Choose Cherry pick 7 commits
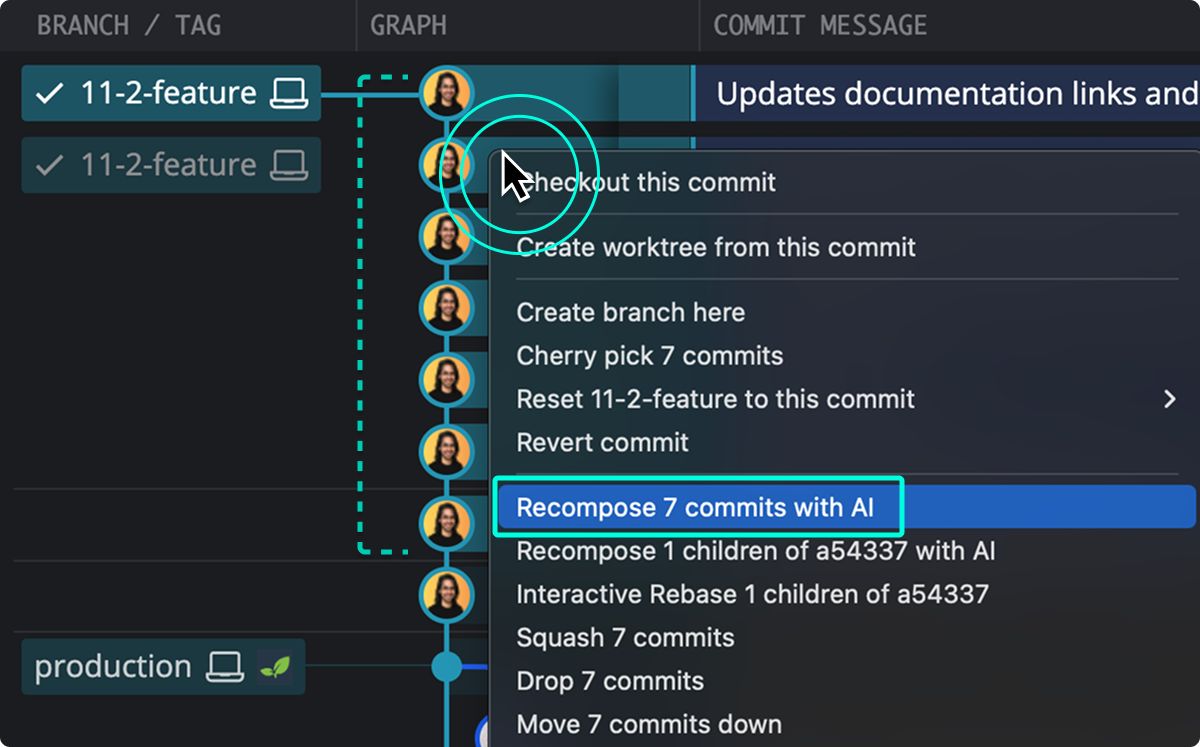 [x=650, y=355]
